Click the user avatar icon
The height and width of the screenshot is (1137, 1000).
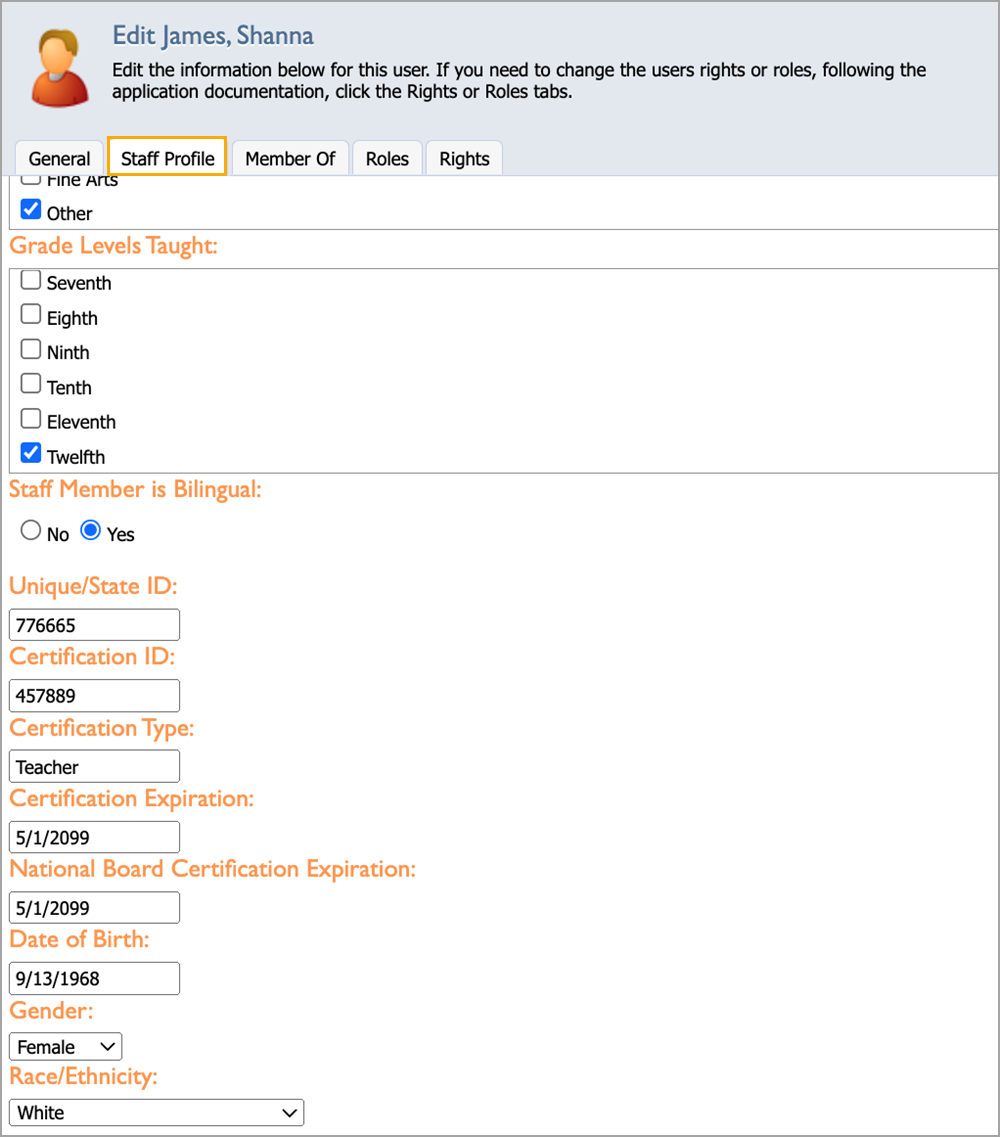59,68
